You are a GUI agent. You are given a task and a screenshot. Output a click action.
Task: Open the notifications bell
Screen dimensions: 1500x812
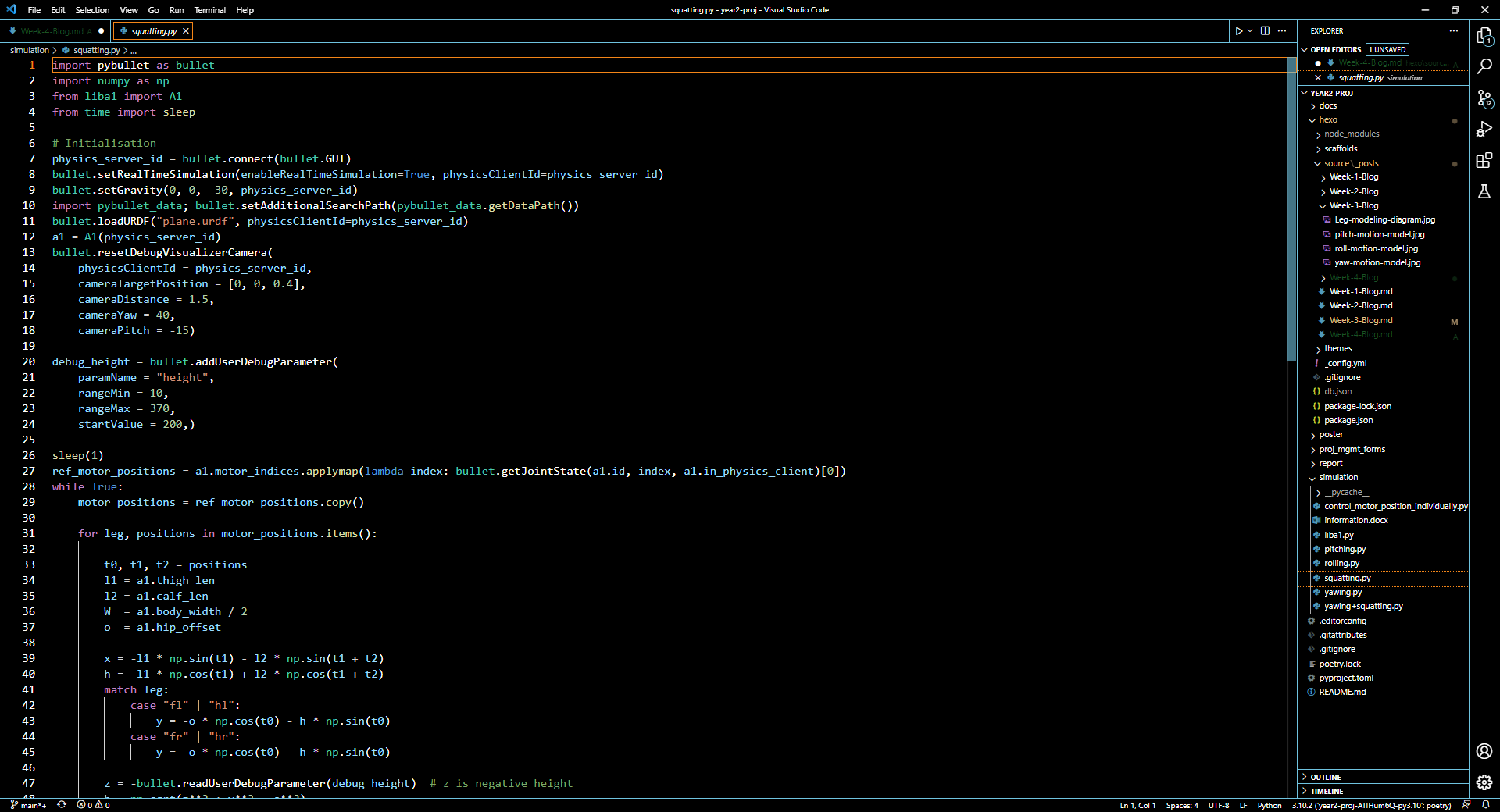[x=1485, y=805]
